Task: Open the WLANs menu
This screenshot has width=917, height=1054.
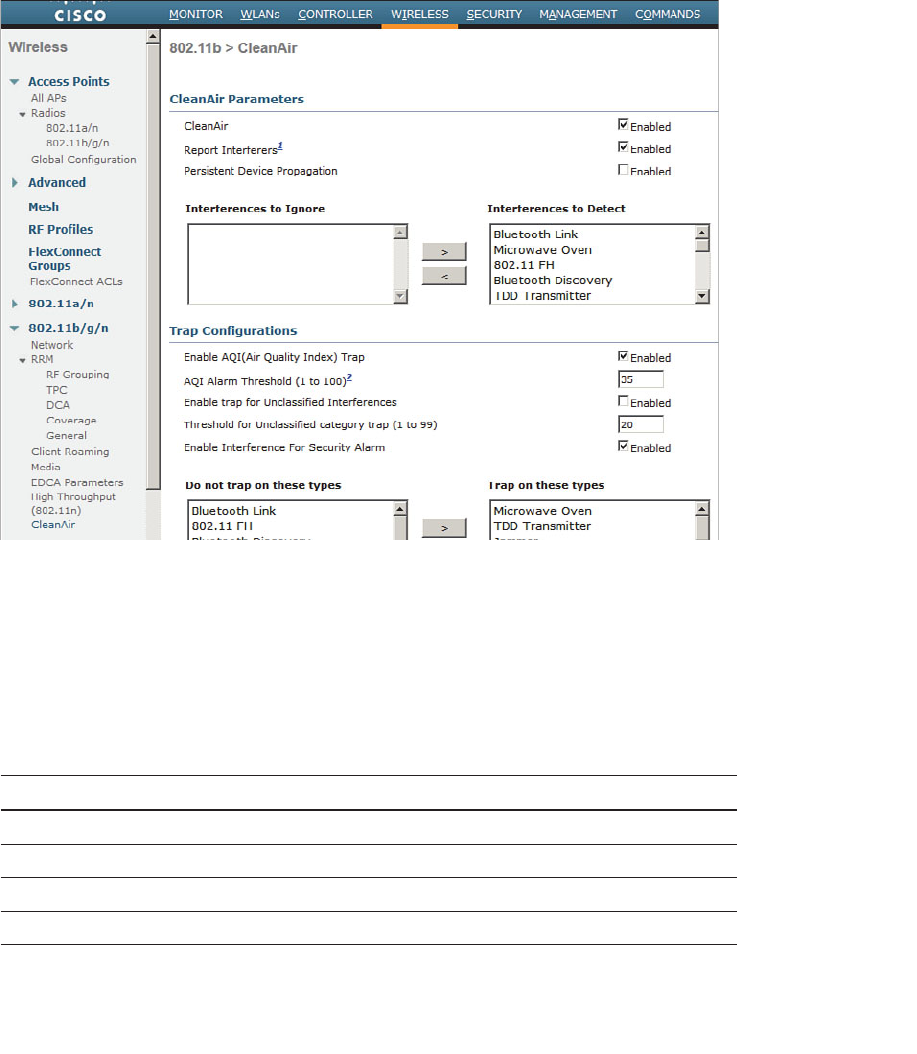Action: [x=260, y=14]
